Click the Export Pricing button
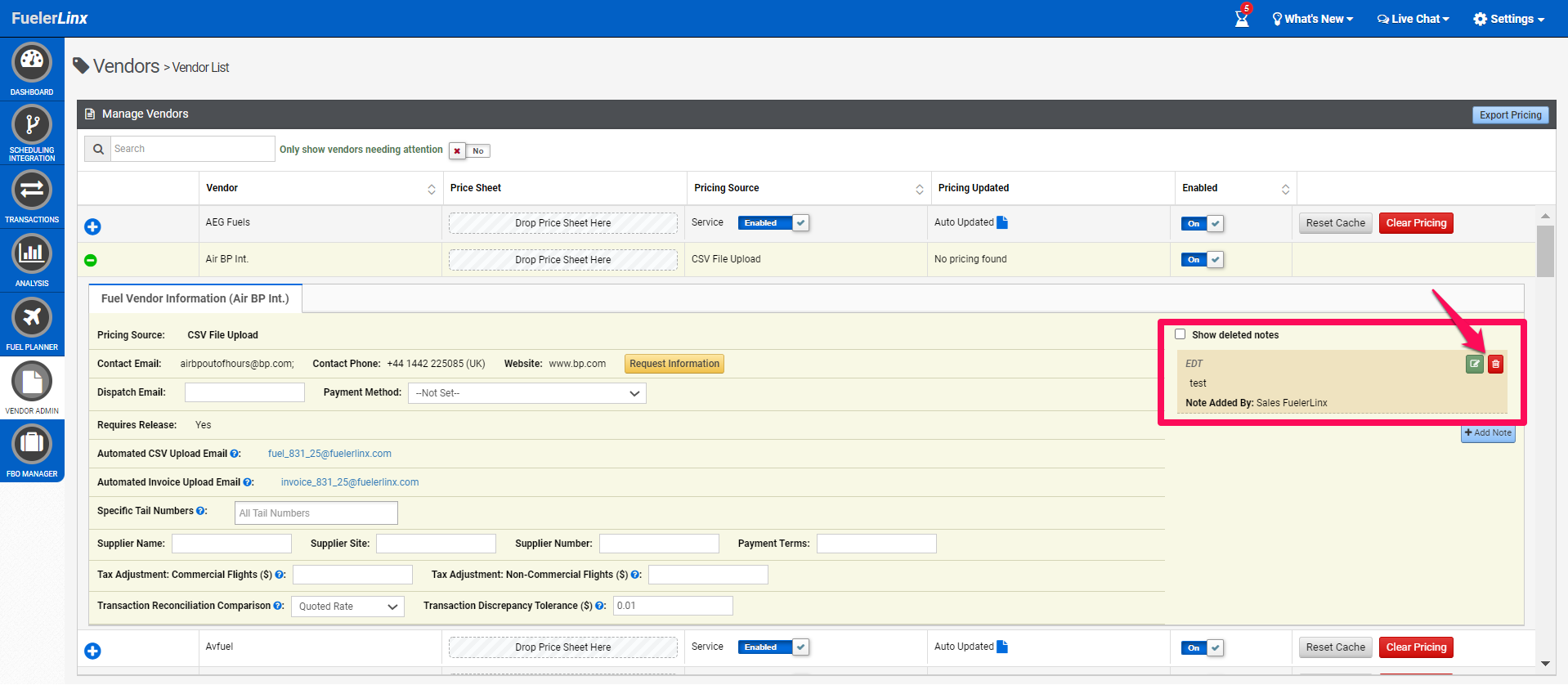This screenshot has width=1568, height=694. pos(1510,115)
